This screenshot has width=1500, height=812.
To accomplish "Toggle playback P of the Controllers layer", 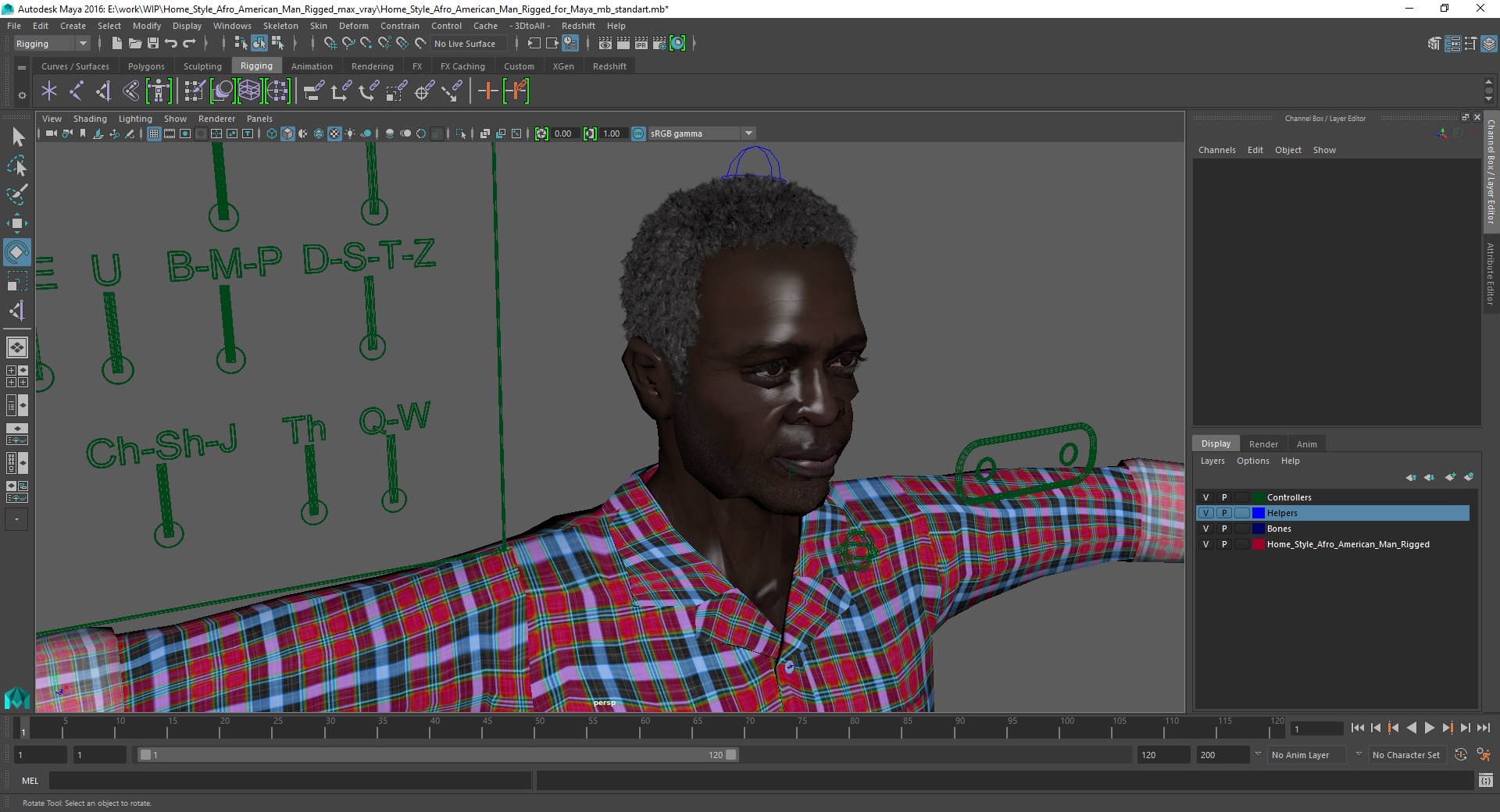I will [1224, 497].
